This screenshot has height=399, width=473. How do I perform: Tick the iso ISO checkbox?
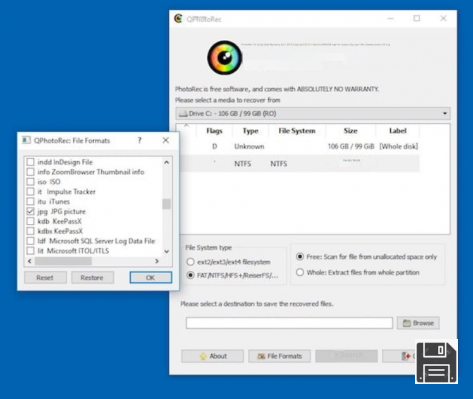tap(30, 182)
